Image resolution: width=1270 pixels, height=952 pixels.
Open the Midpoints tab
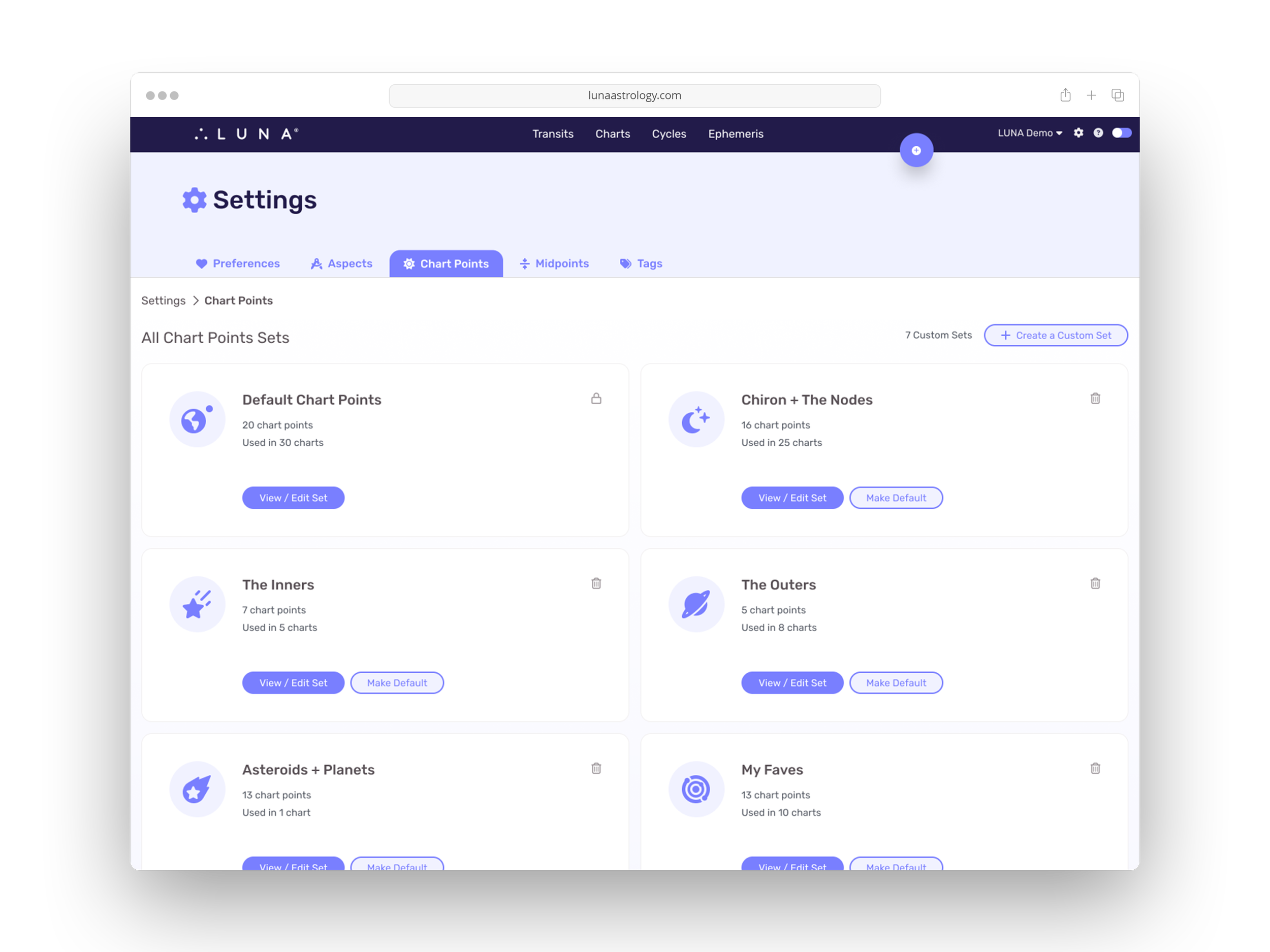554,264
